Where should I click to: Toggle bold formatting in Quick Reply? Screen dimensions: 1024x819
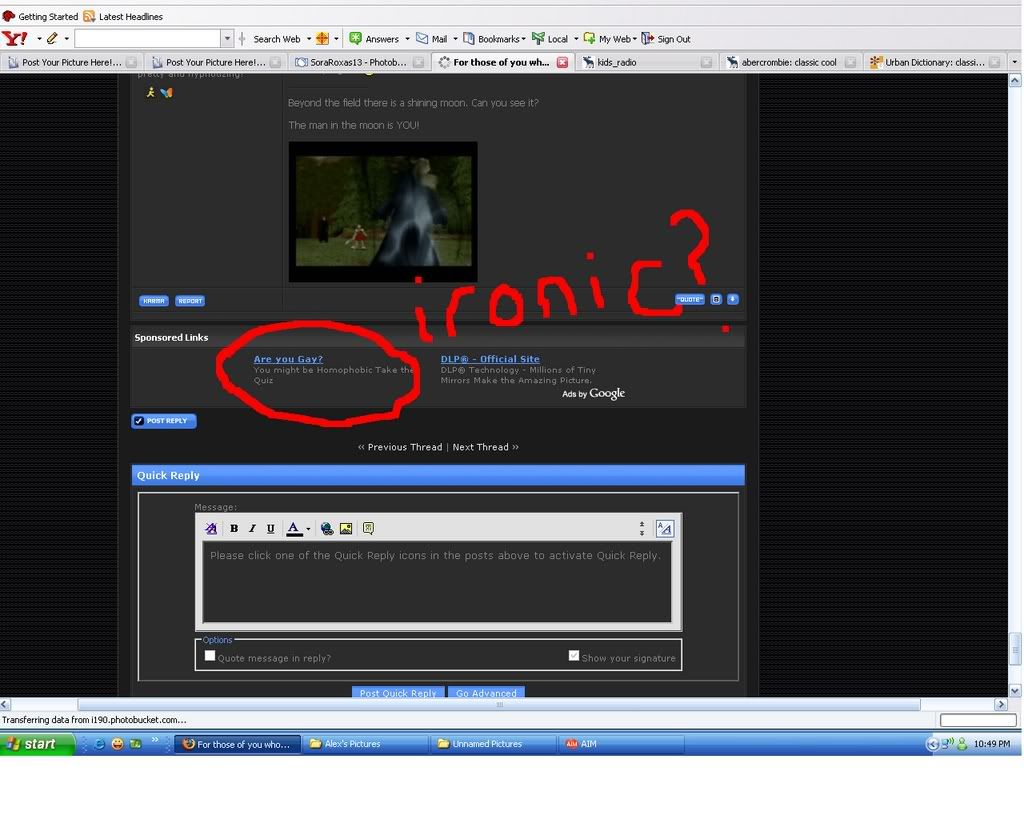pyautogui.click(x=234, y=528)
